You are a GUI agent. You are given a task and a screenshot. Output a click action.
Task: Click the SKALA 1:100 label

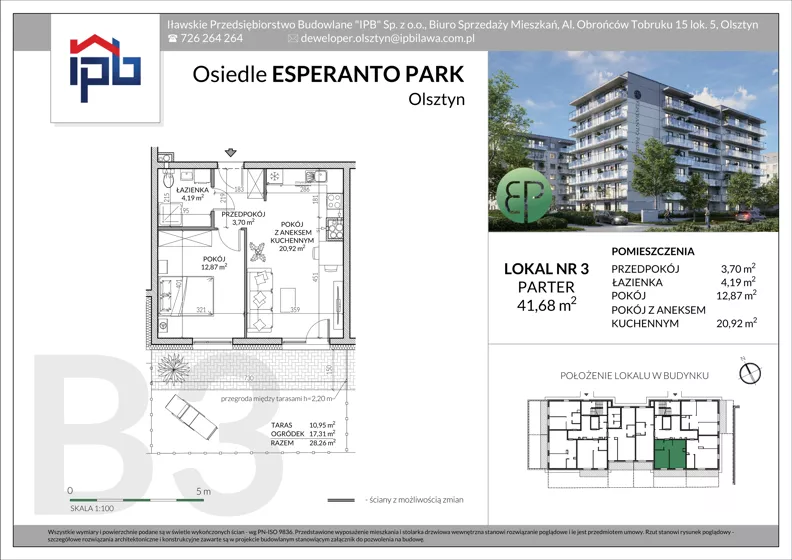(92, 508)
